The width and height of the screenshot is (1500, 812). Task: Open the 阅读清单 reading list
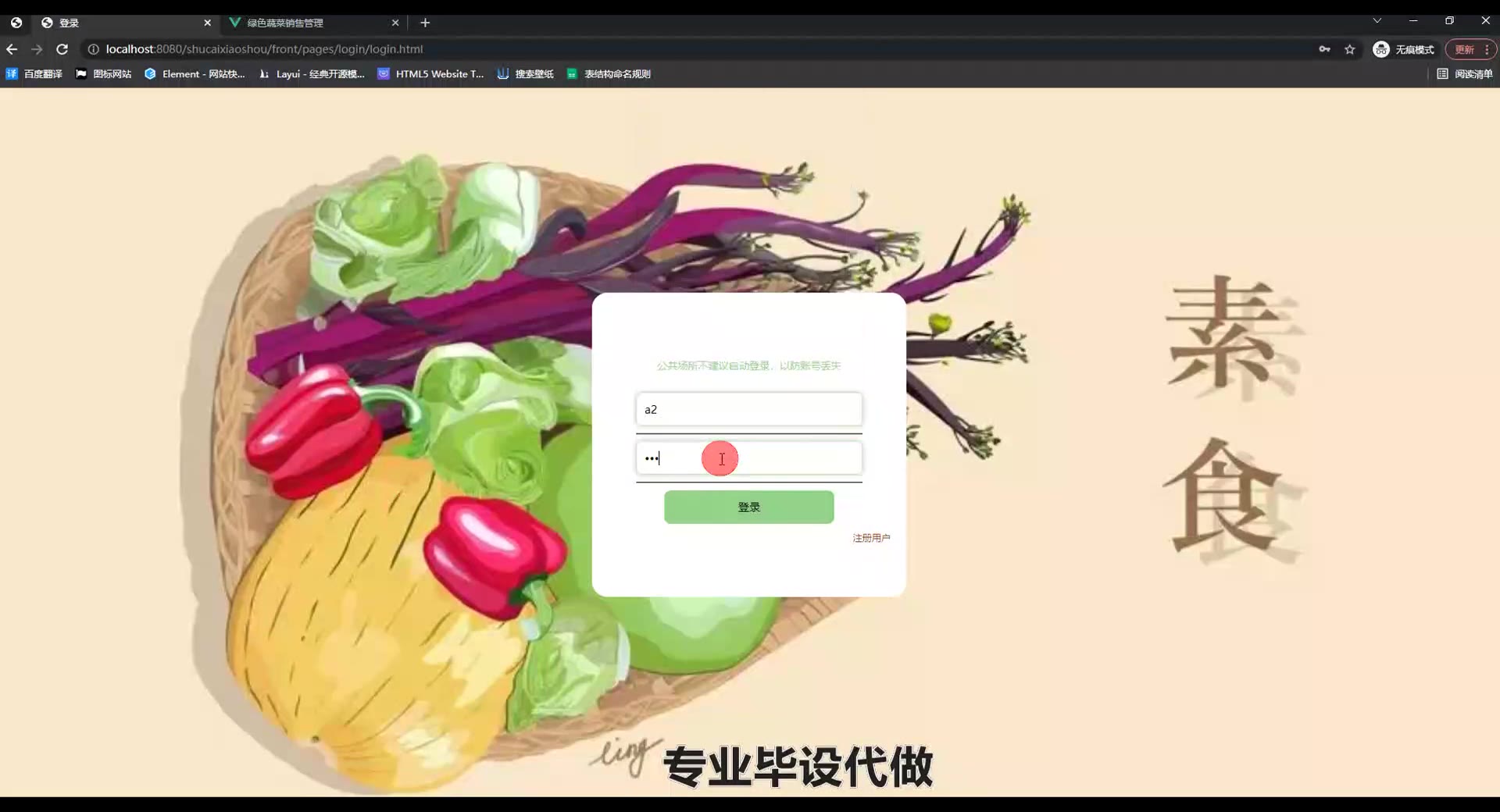(x=1465, y=73)
